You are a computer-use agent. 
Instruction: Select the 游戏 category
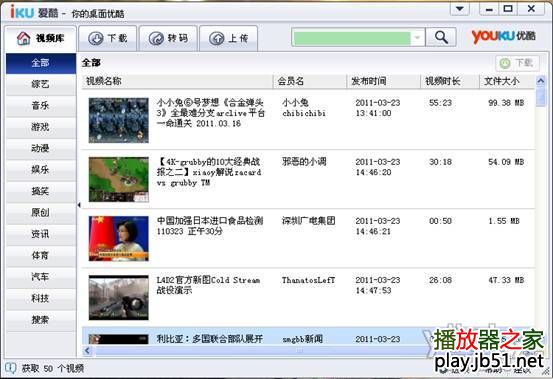[x=41, y=127]
